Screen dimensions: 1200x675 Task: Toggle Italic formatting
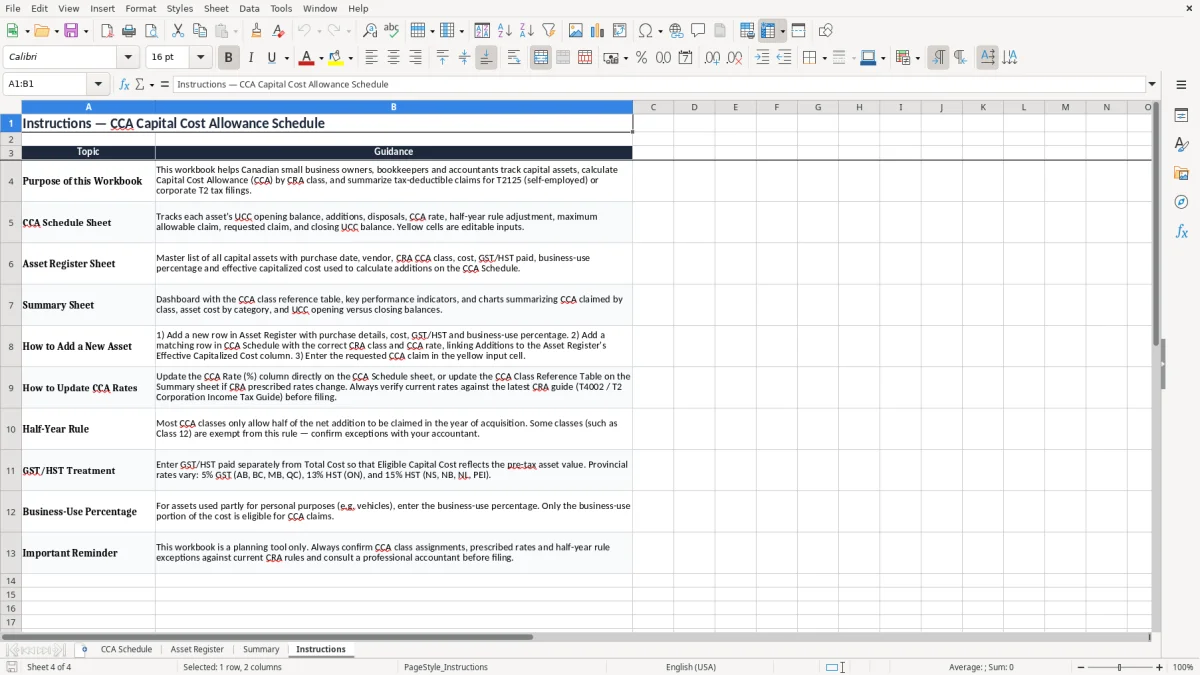(250, 58)
